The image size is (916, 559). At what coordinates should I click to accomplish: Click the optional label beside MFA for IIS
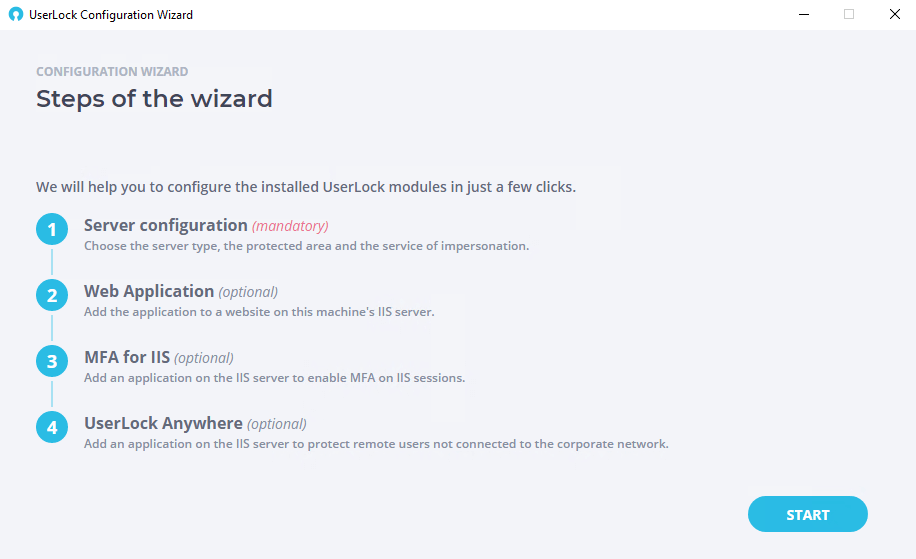tap(204, 358)
